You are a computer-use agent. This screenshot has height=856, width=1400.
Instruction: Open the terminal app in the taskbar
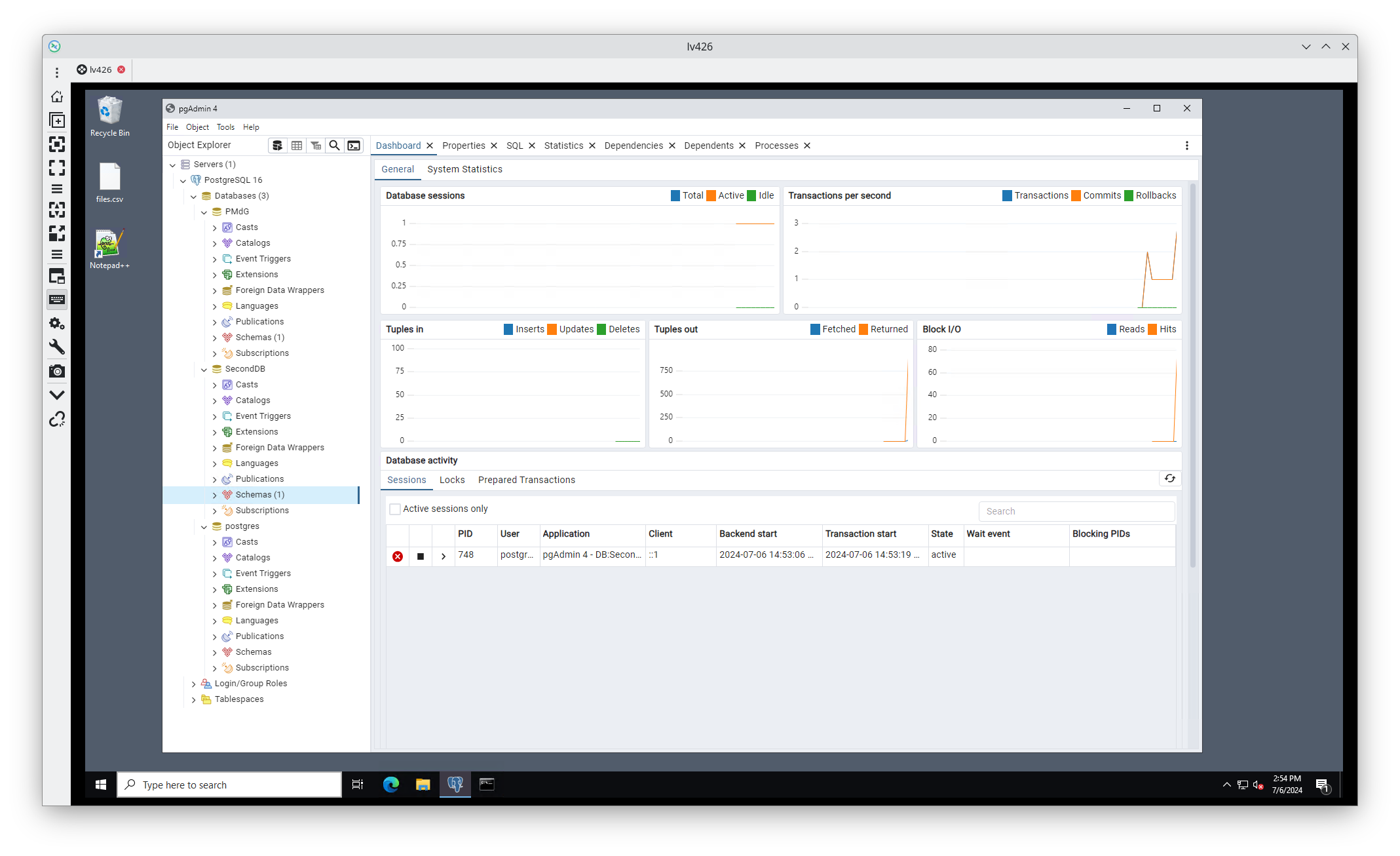(x=487, y=784)
